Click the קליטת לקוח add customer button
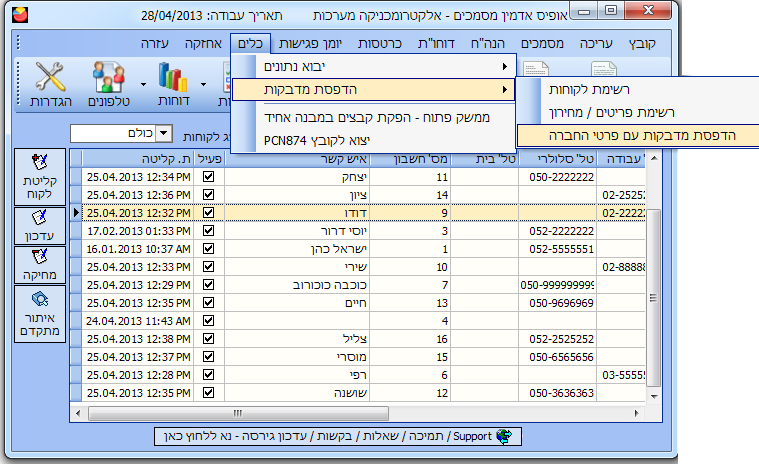 (40, 177)
